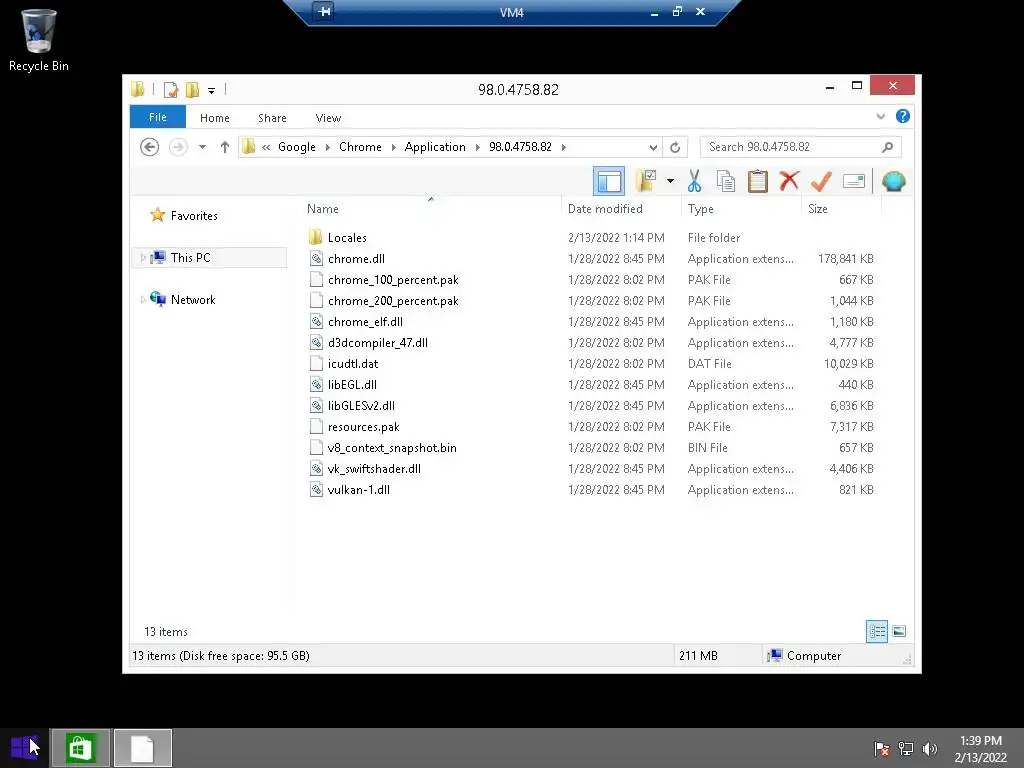
Task: Navigate to Application in the breadcrumb
Action: pos(435,147)
